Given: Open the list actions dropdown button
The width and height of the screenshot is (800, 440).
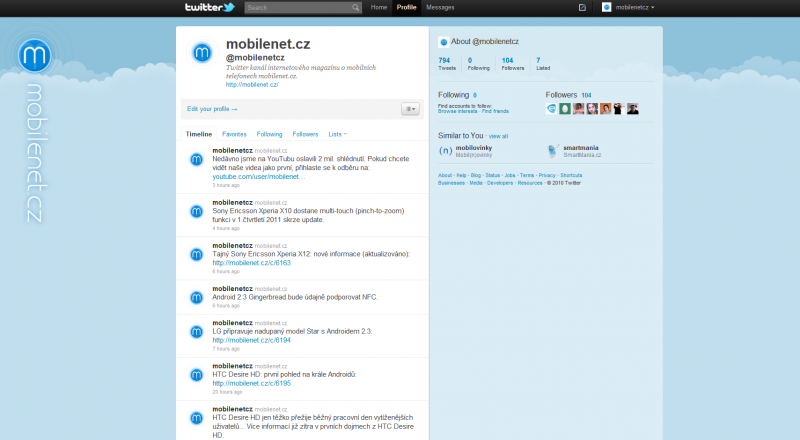Looking at the screenshot, I should click(x=410, y=108).
